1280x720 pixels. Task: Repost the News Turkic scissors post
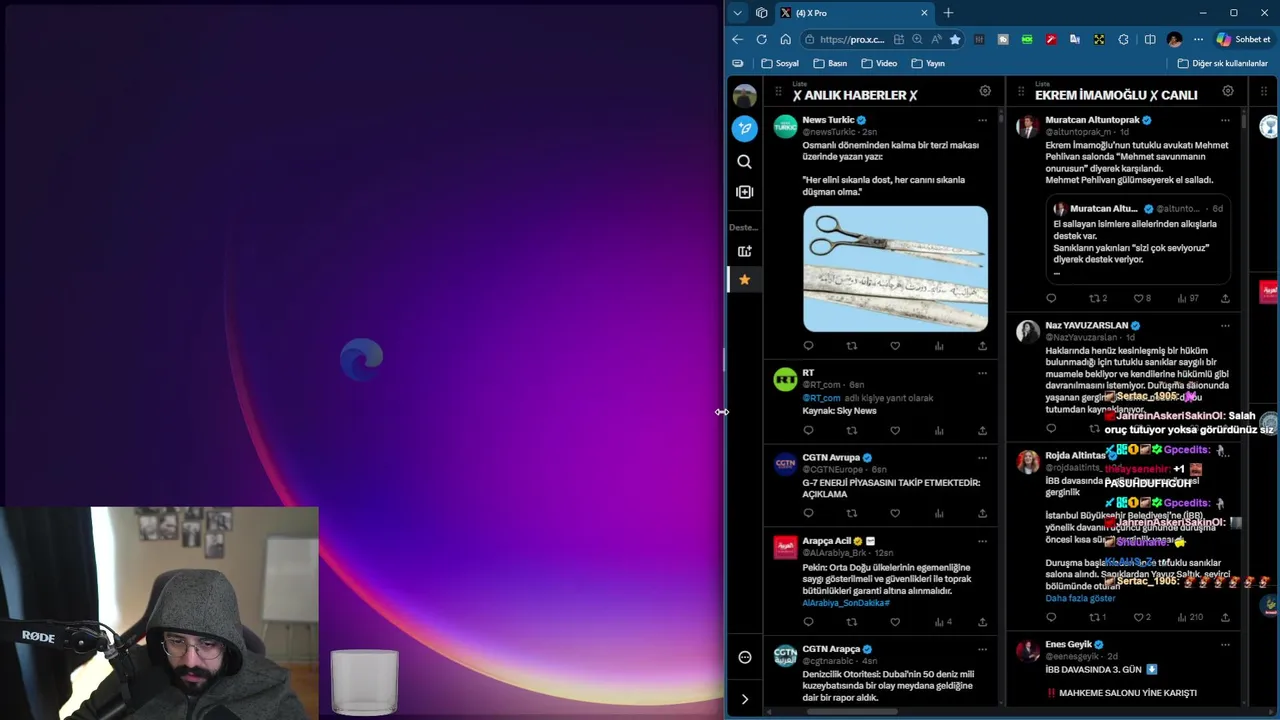click(x=852, y=346)
